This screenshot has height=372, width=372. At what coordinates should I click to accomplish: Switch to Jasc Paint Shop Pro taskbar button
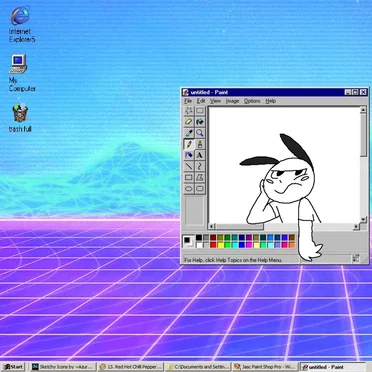point(265,367)
